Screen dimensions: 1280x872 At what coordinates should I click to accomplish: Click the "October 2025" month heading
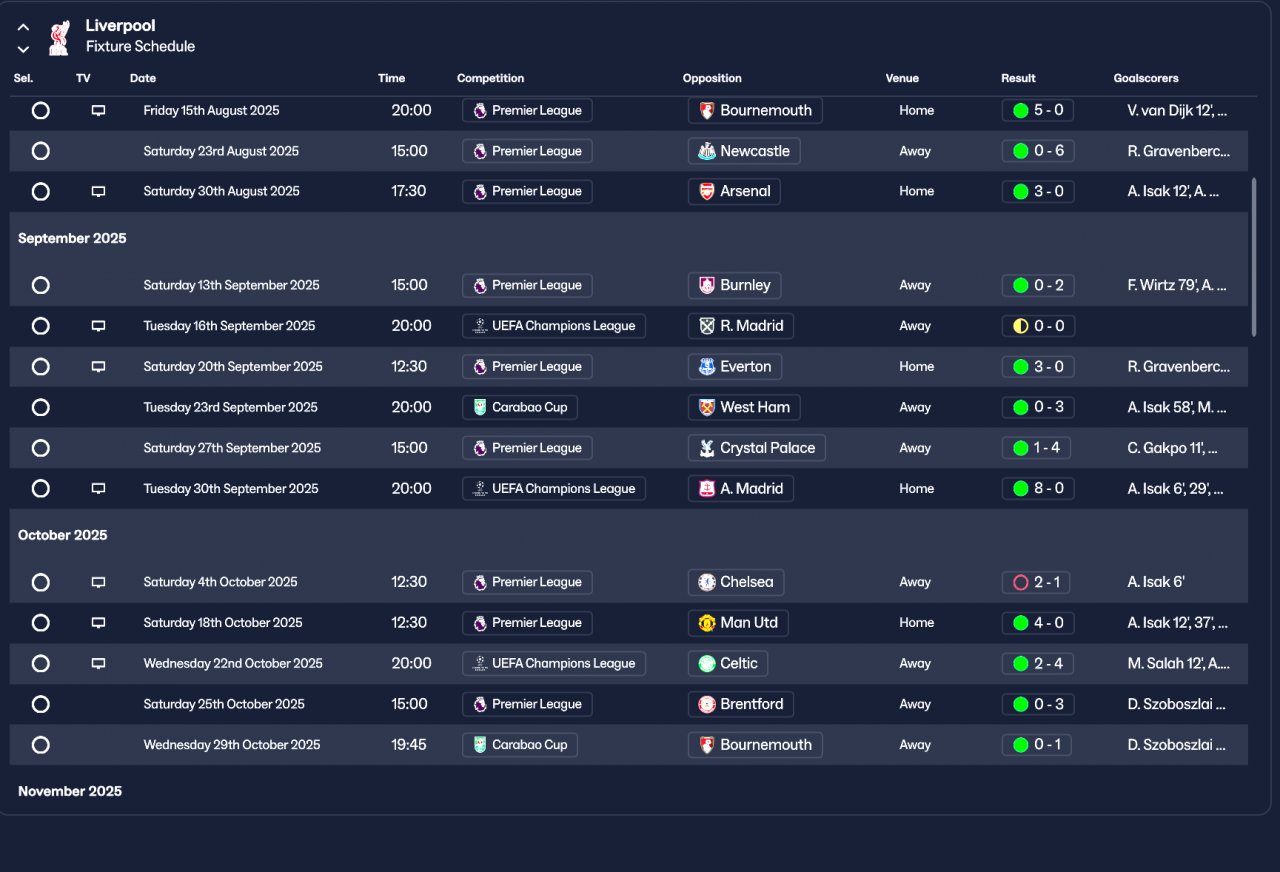pyautogui.click(x=62, y=536)
